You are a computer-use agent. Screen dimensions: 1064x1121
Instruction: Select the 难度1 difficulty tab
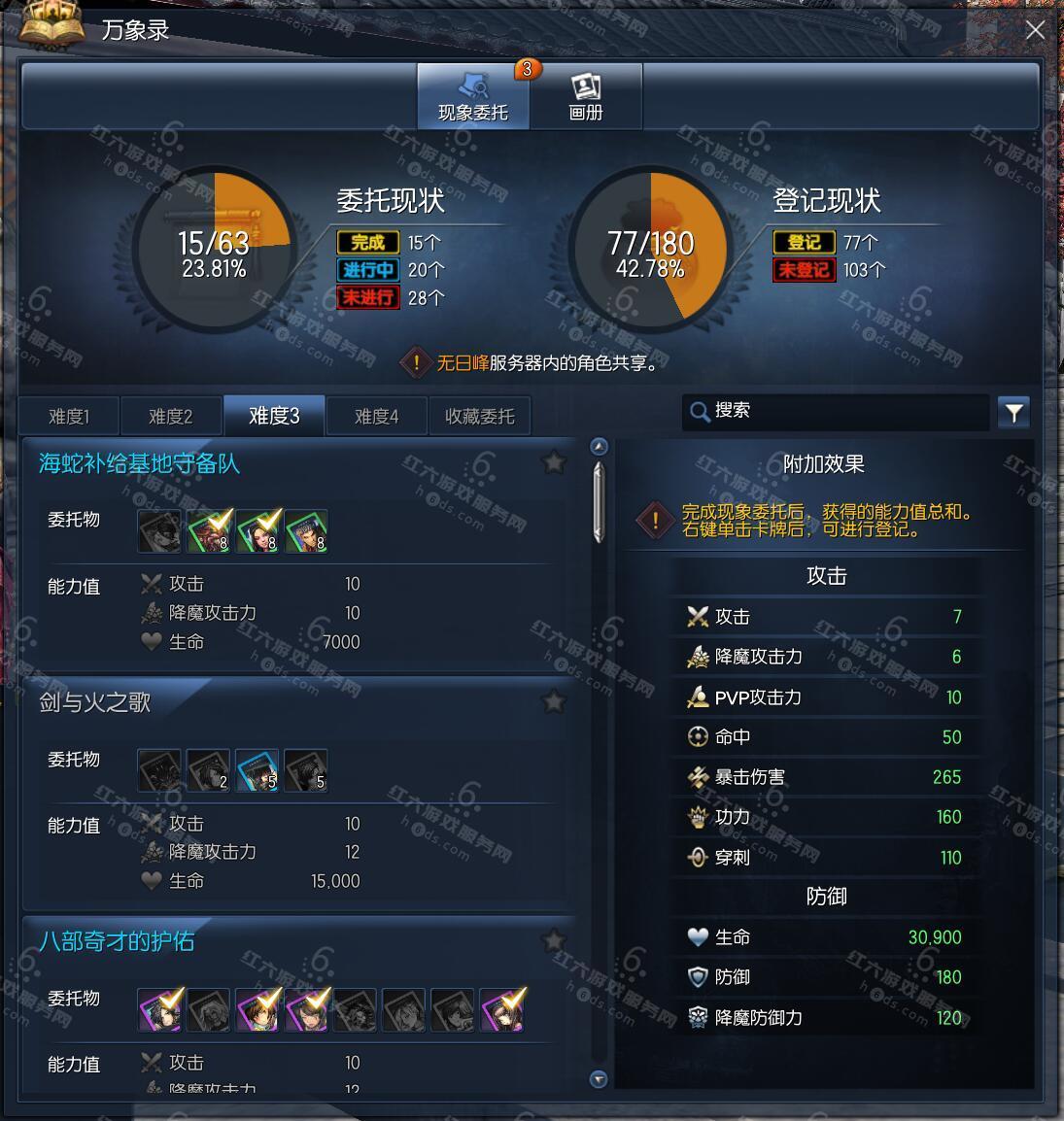click(69, 416)
